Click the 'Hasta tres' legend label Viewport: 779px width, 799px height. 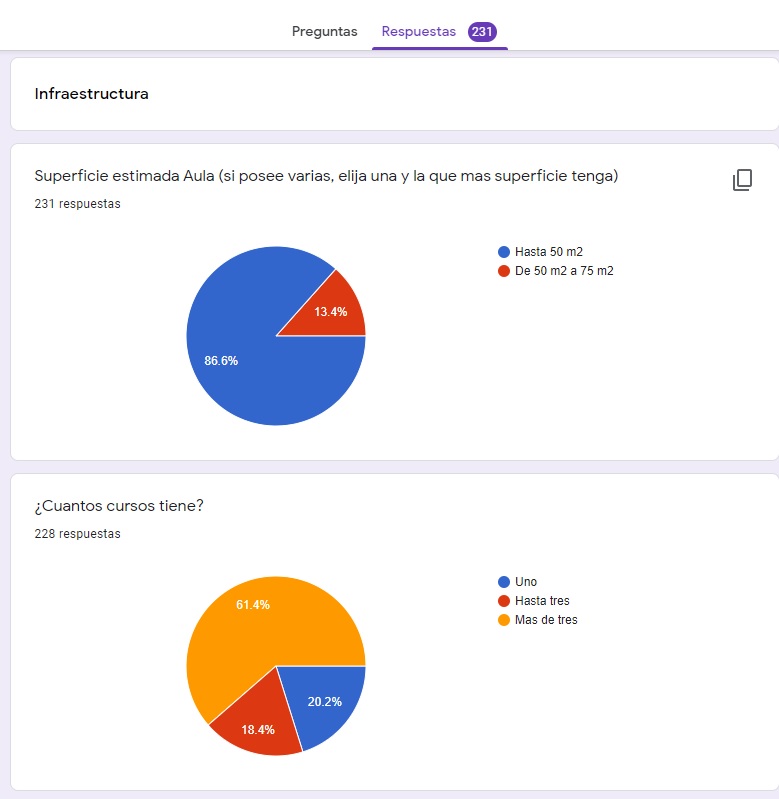tap(542, 601)
